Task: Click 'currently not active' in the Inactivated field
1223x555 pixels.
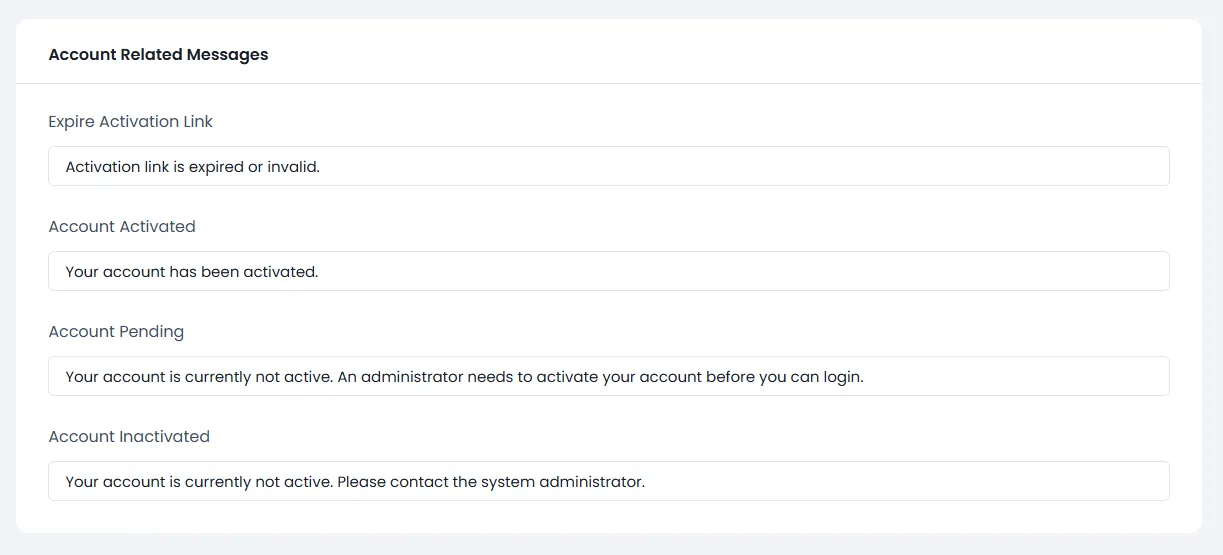Action: [258, 482]
